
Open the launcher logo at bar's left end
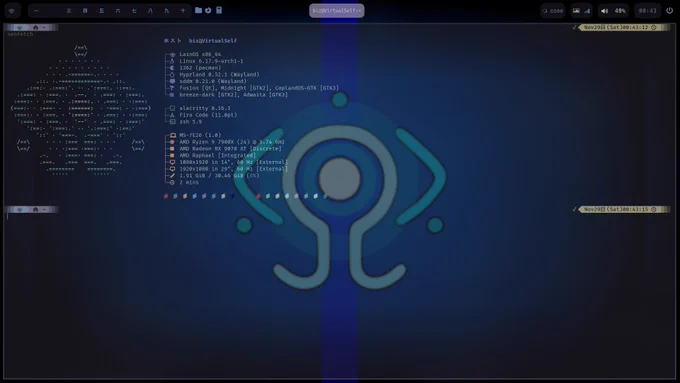coord(12,10)
